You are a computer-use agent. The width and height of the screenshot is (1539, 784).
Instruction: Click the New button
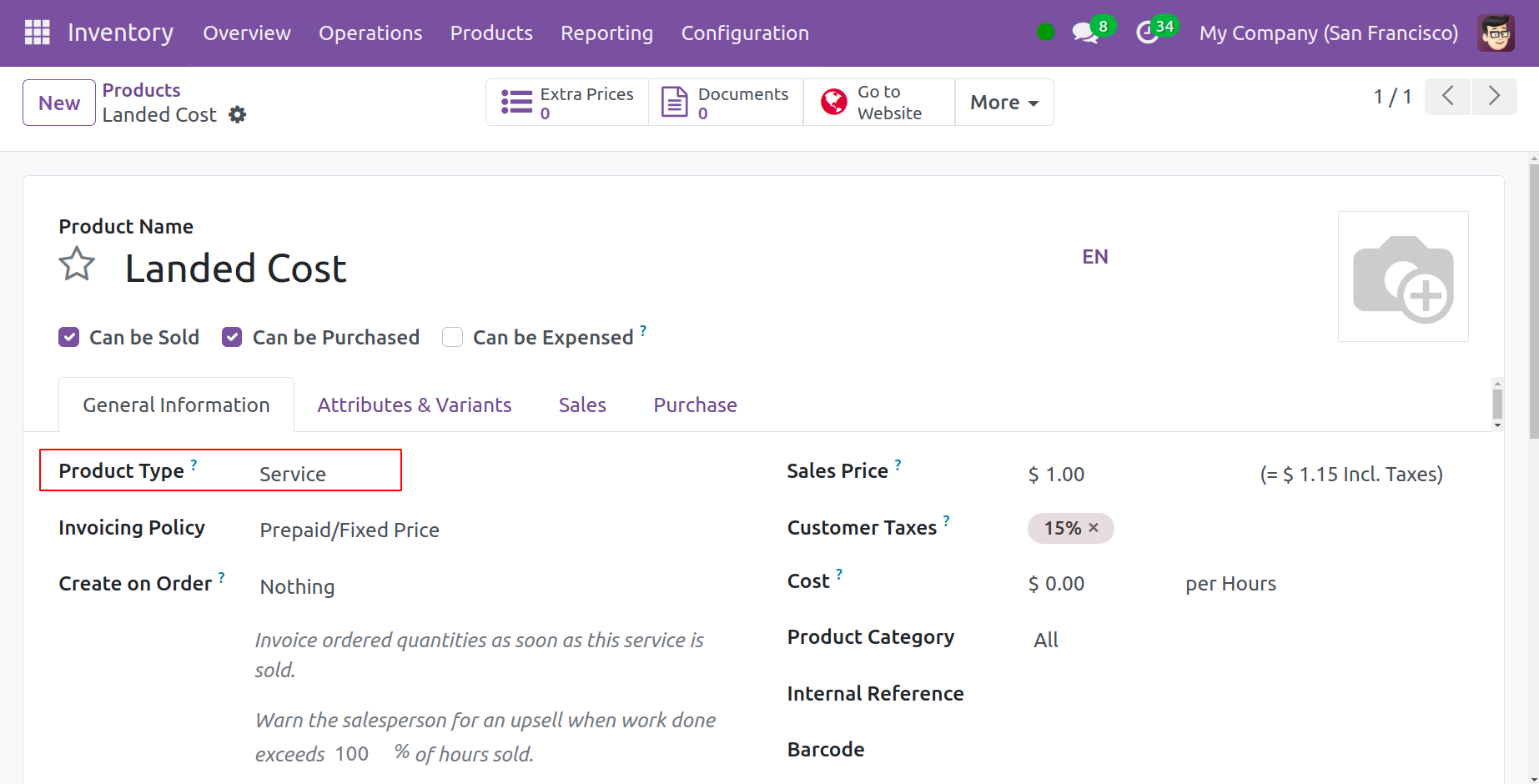click(59, 103)
